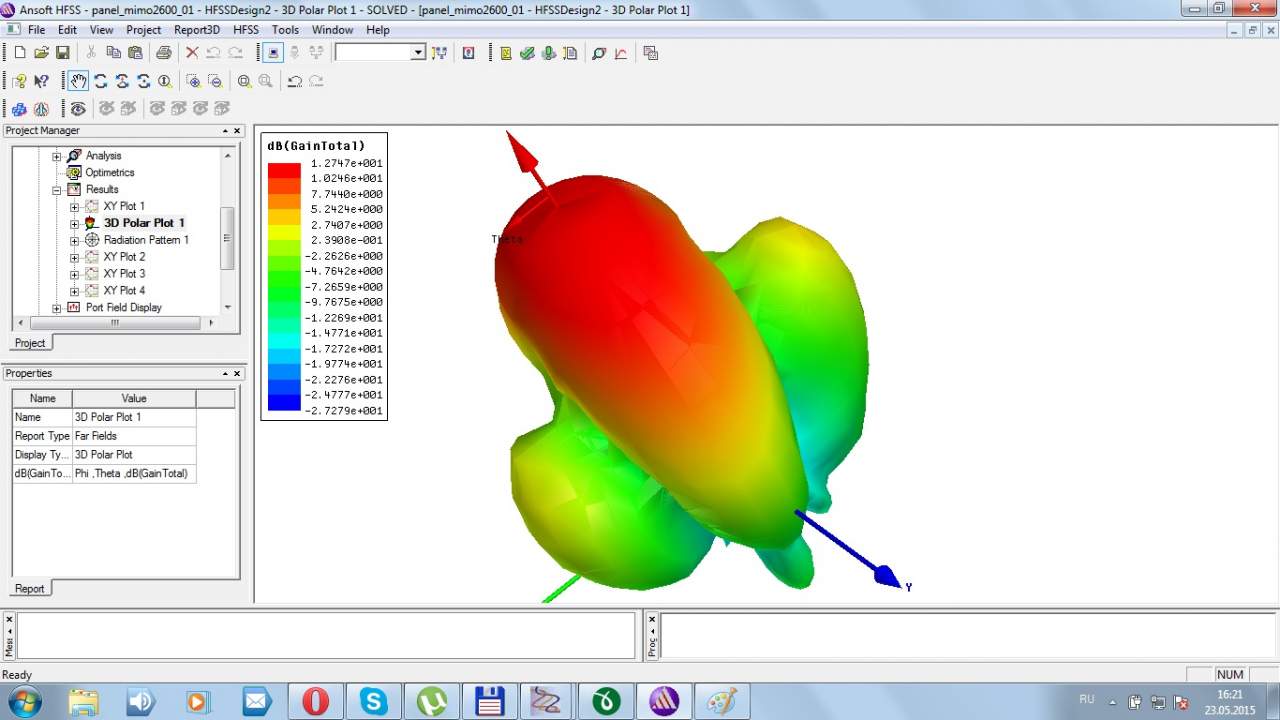Viewport: 1280px width, 720px height.
Task: Toggle visibility with the active eye icon
Action: point(78,108)
